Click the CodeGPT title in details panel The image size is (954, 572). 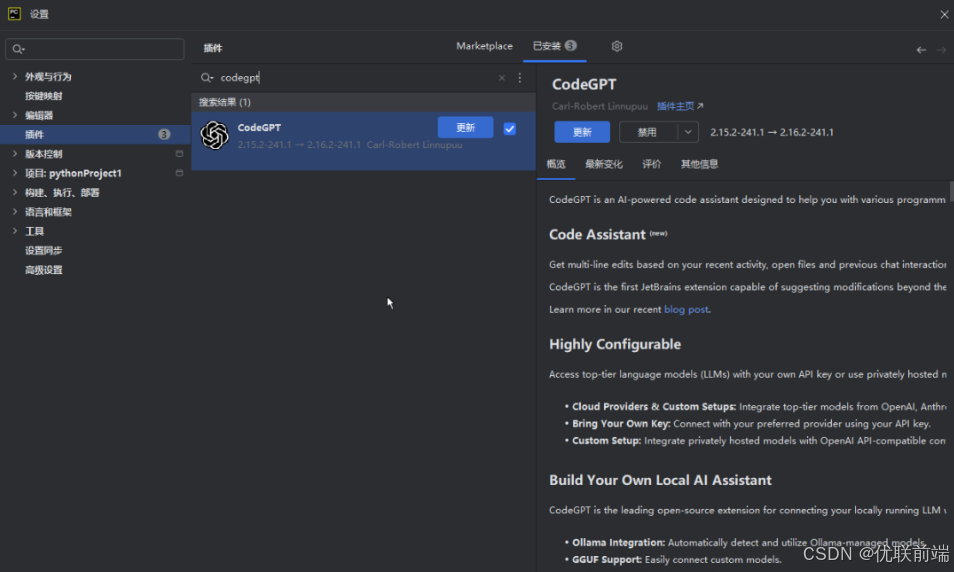[x=584, y=85]
